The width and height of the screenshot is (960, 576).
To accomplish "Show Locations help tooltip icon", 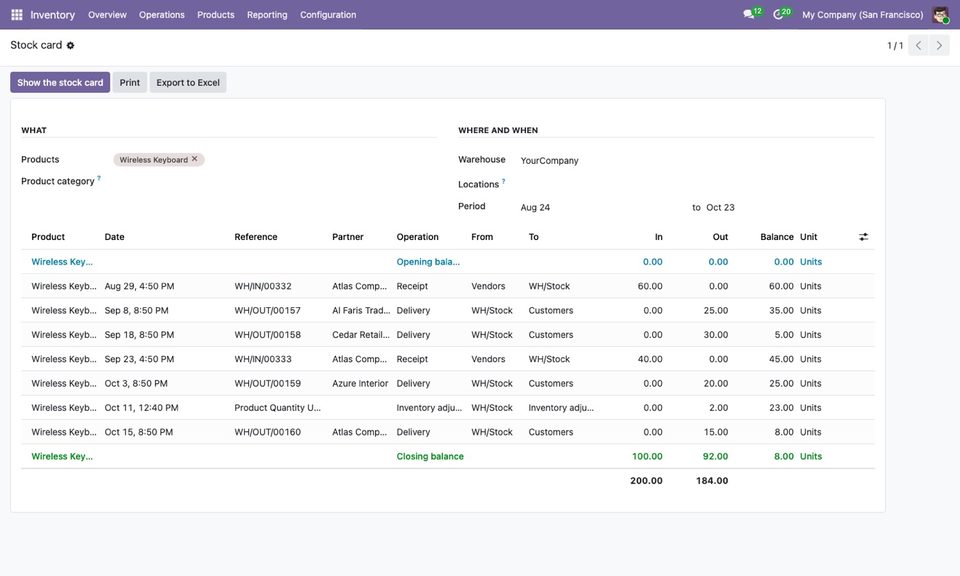I will coord(503,182).
